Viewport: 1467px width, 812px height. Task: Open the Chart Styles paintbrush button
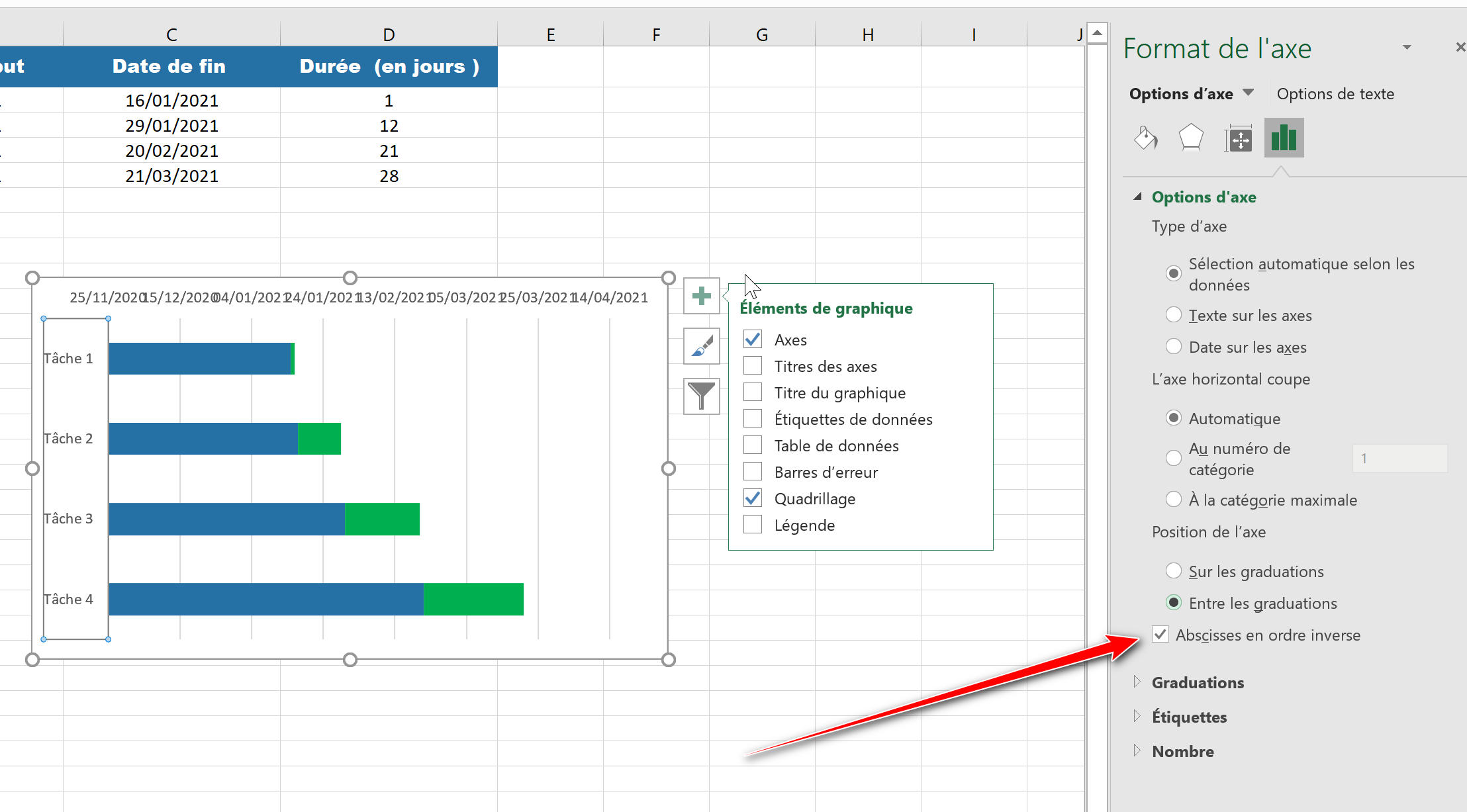click(x=701, y=346)
